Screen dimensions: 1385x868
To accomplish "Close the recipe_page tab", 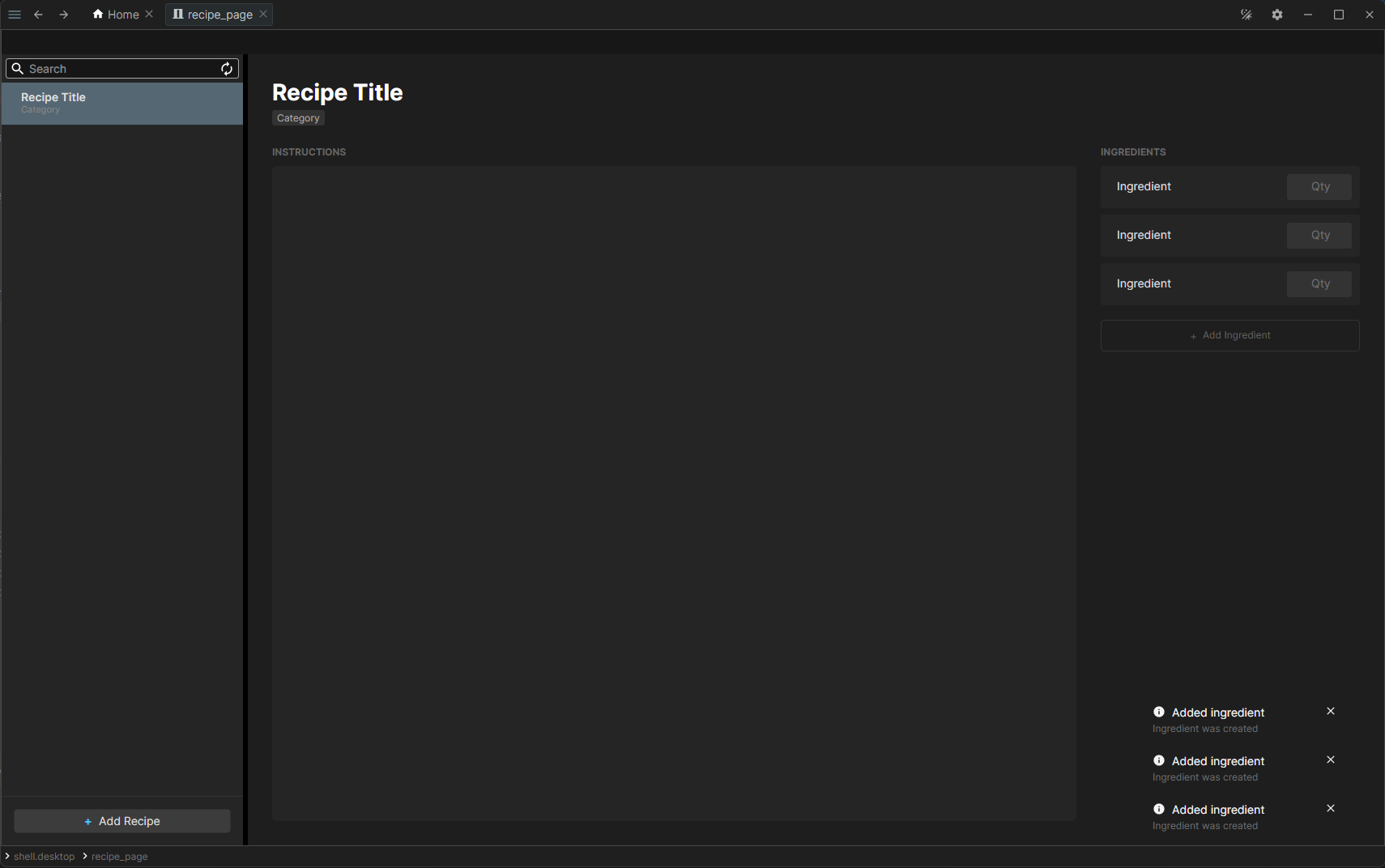I will click(x=263, y=15).
